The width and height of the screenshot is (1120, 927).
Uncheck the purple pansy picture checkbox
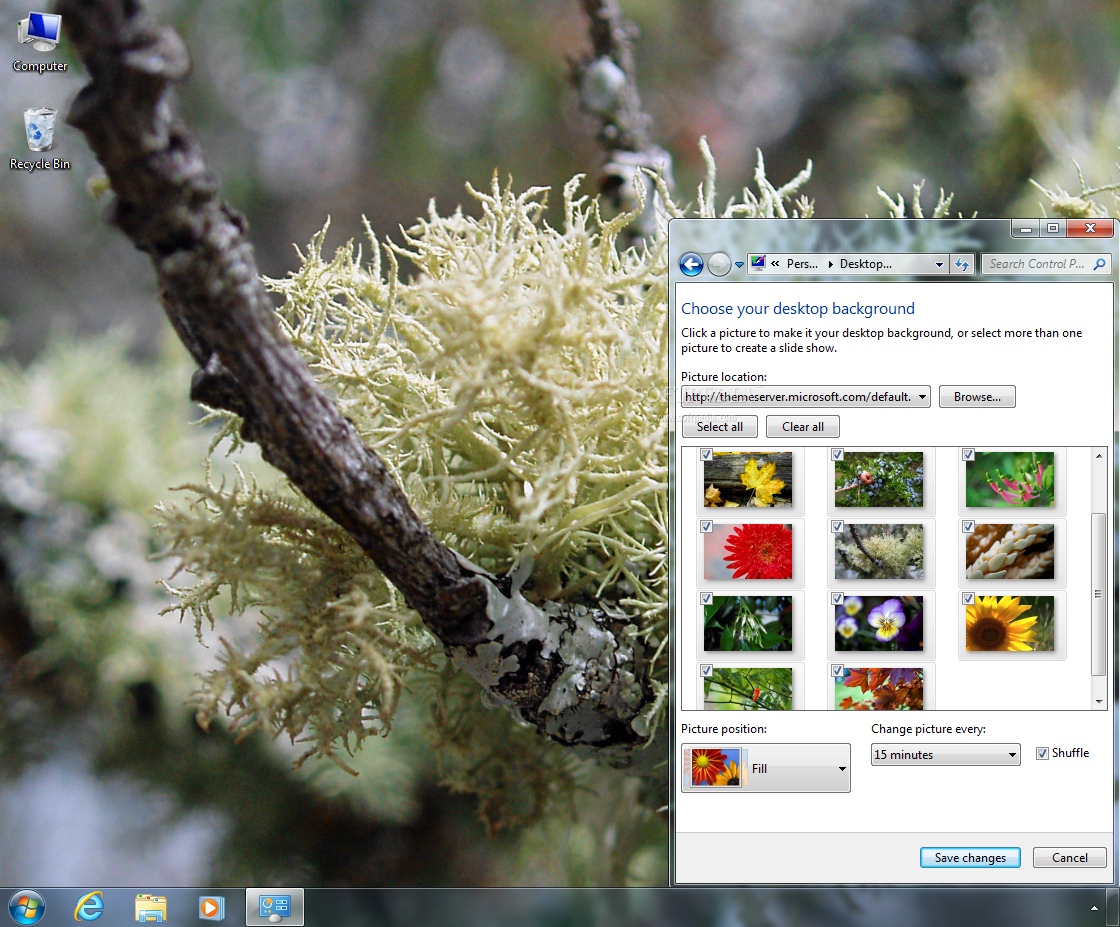[837, 598]
